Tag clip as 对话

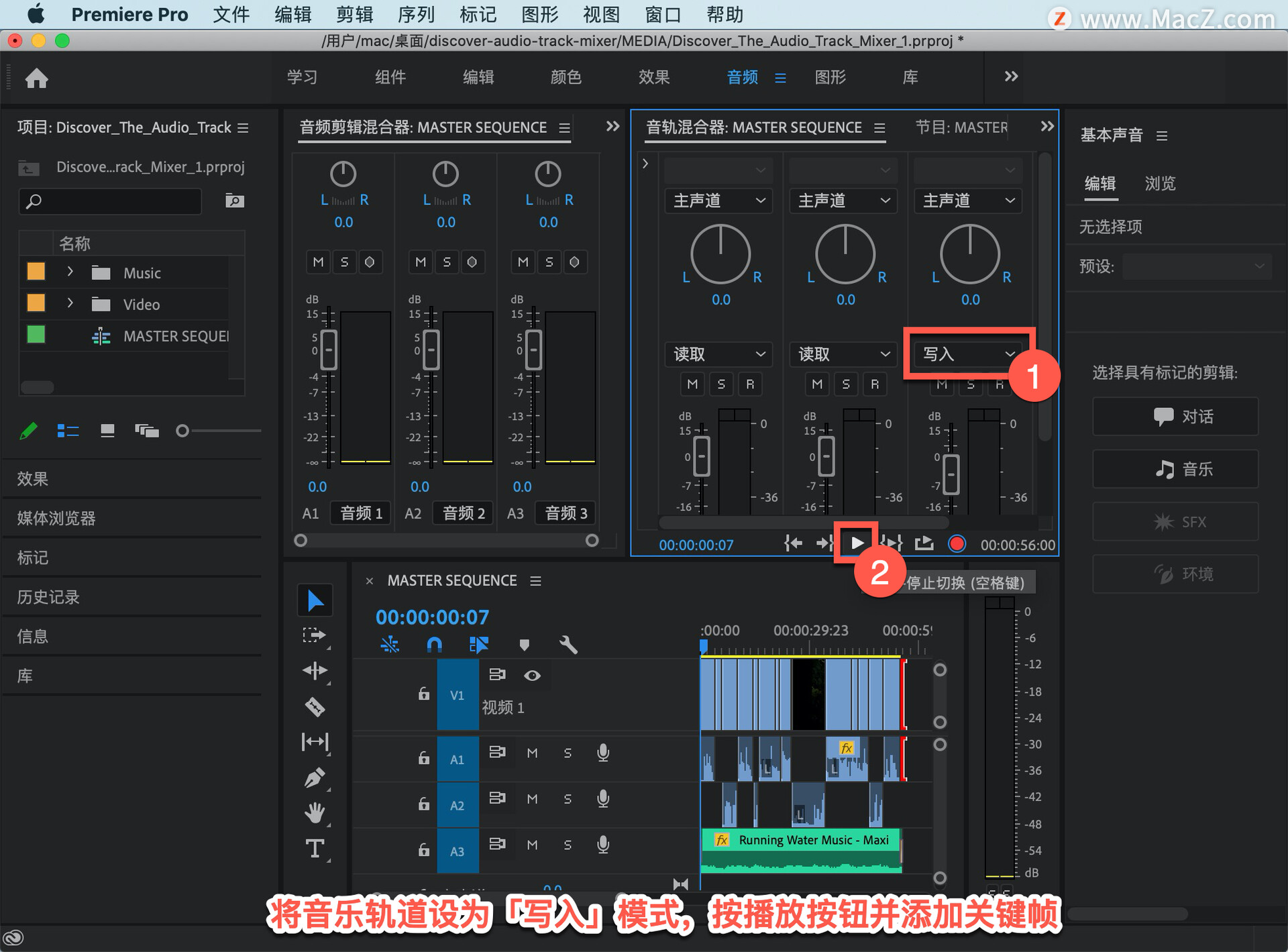click(1175, 417)
